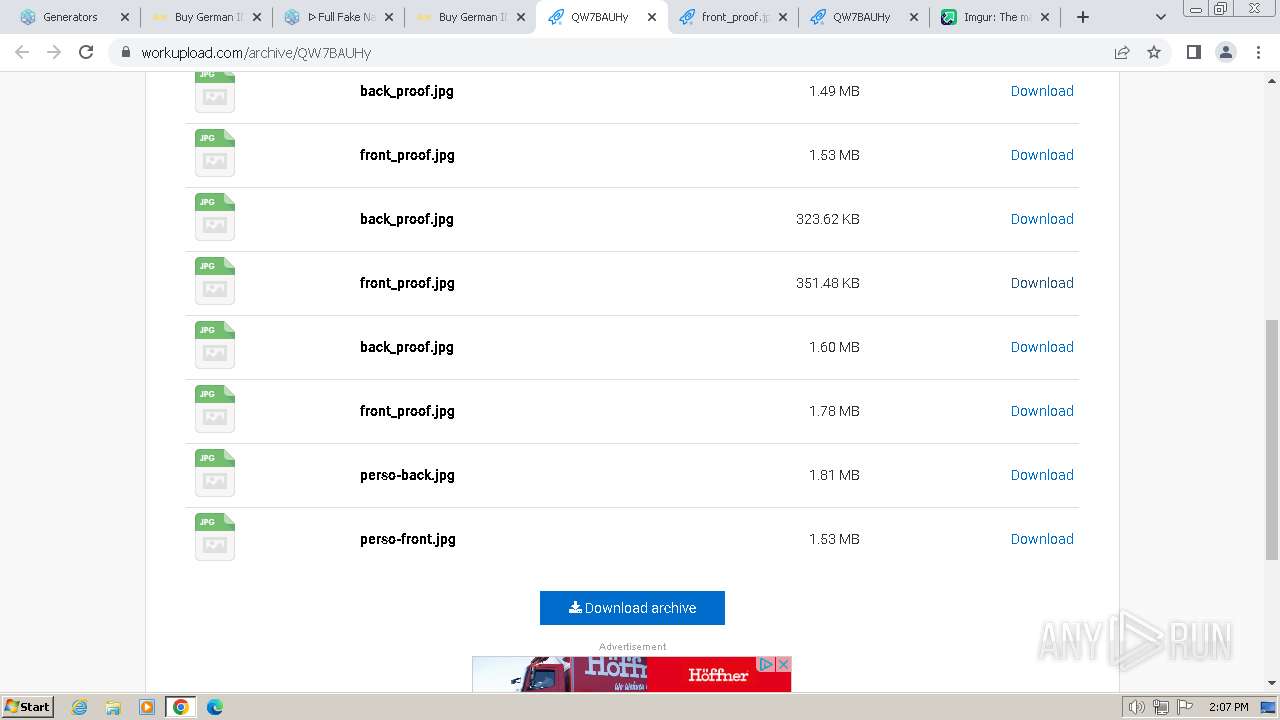Close the ad with the X icon
The width and height of the screenshot is (1280, 720).
click(x=784, y=664)
